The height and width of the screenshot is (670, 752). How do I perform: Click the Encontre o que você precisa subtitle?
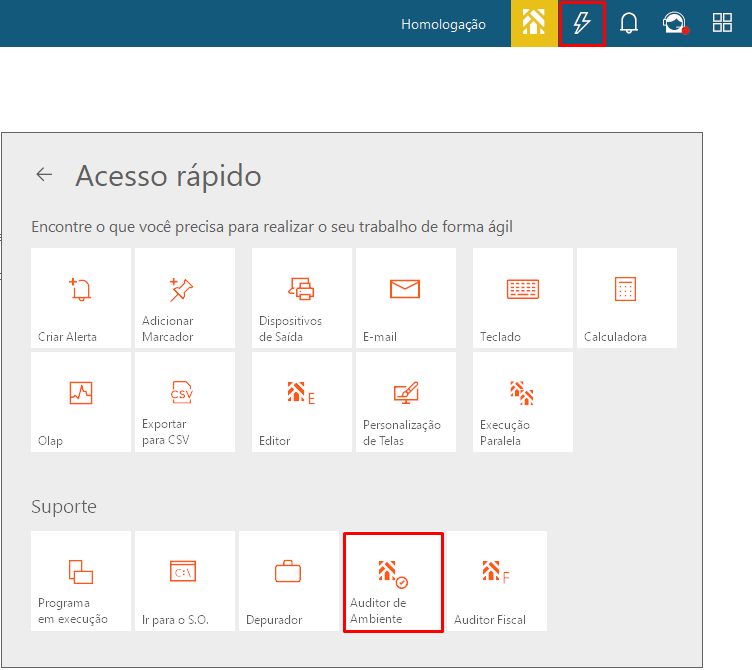[272, 226]
